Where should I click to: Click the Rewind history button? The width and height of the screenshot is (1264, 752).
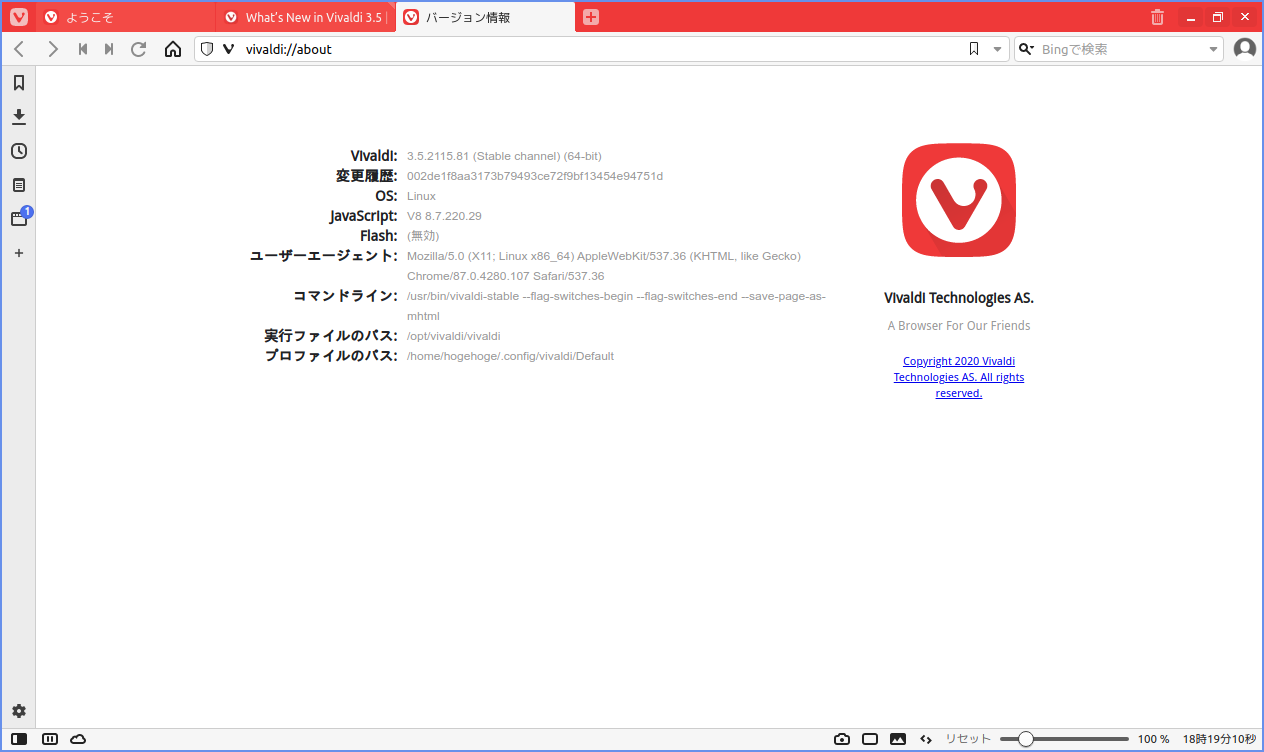tap(83, 49)
